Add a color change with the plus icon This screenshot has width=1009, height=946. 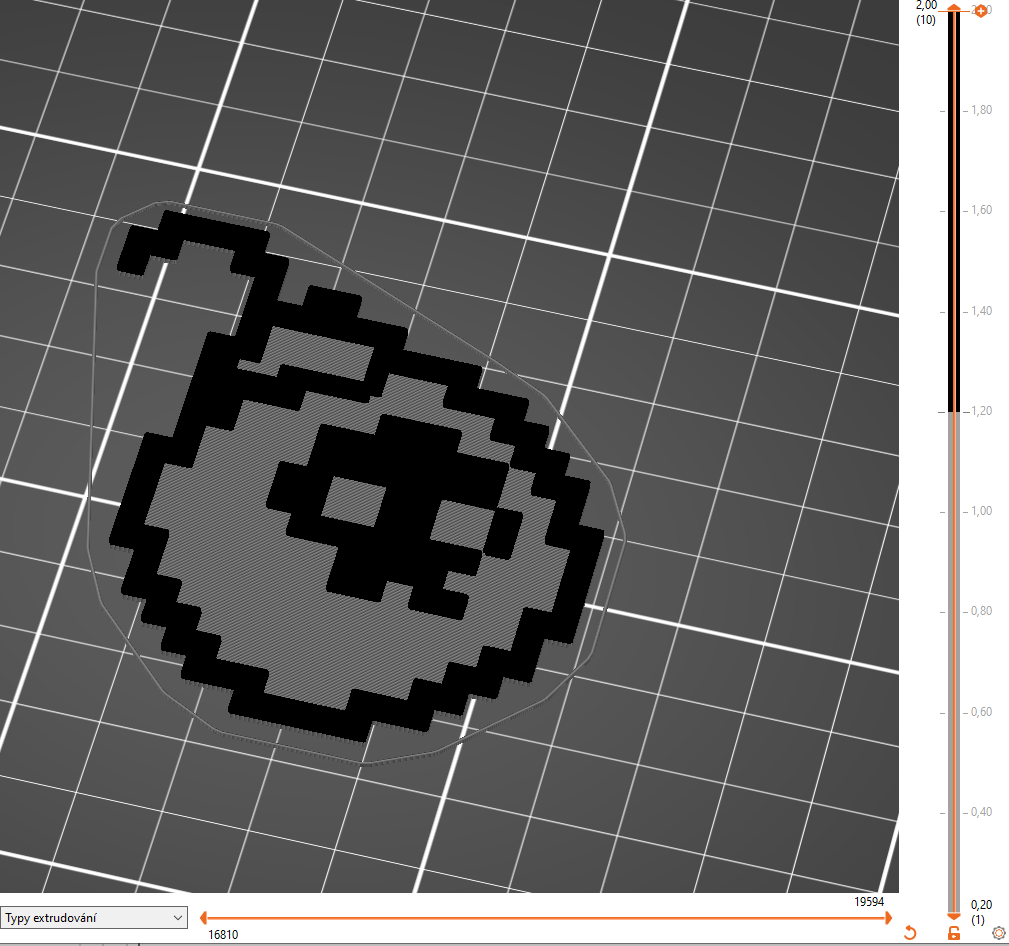(981, 11)
